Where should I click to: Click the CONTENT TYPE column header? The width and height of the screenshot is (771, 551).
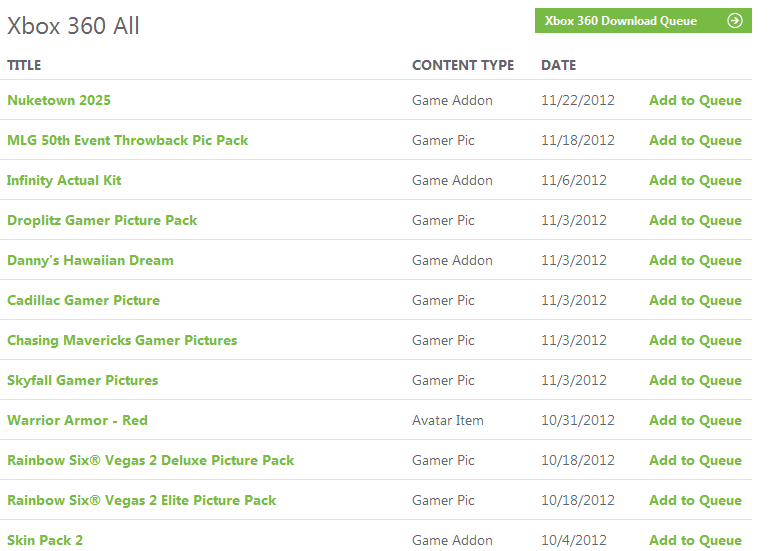click(463, 65)
